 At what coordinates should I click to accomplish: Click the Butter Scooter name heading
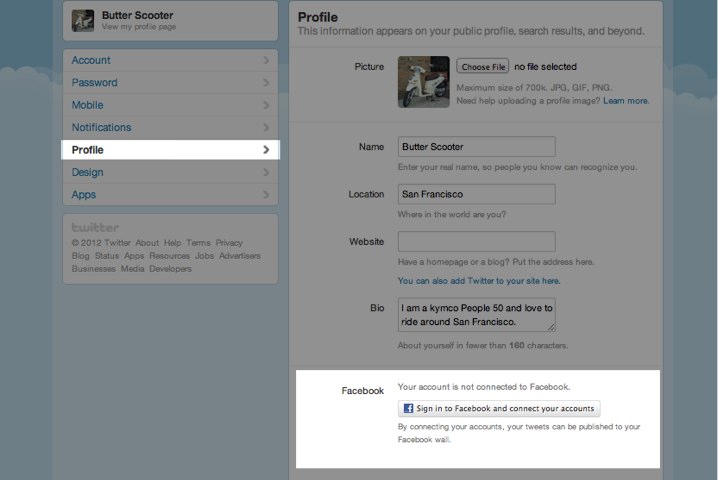click(x=137, y=15)
